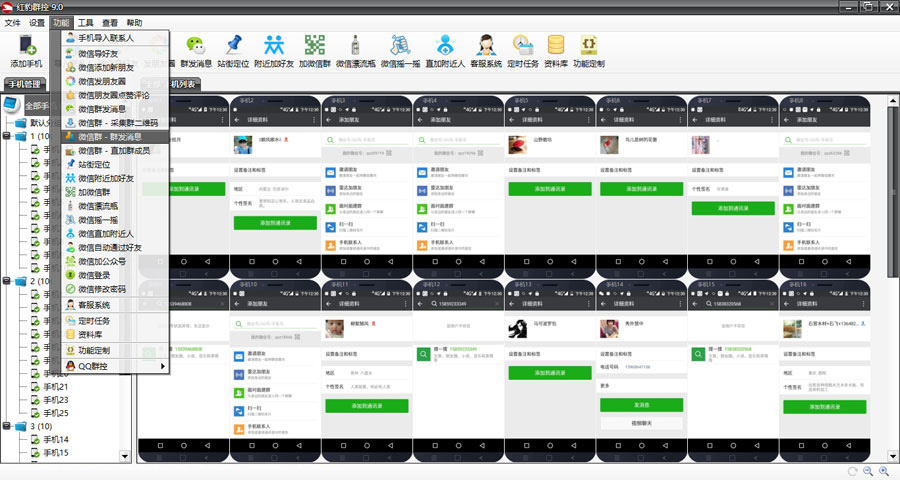Open the 工具 menu
900x480 pixels.
click(86, 23)
